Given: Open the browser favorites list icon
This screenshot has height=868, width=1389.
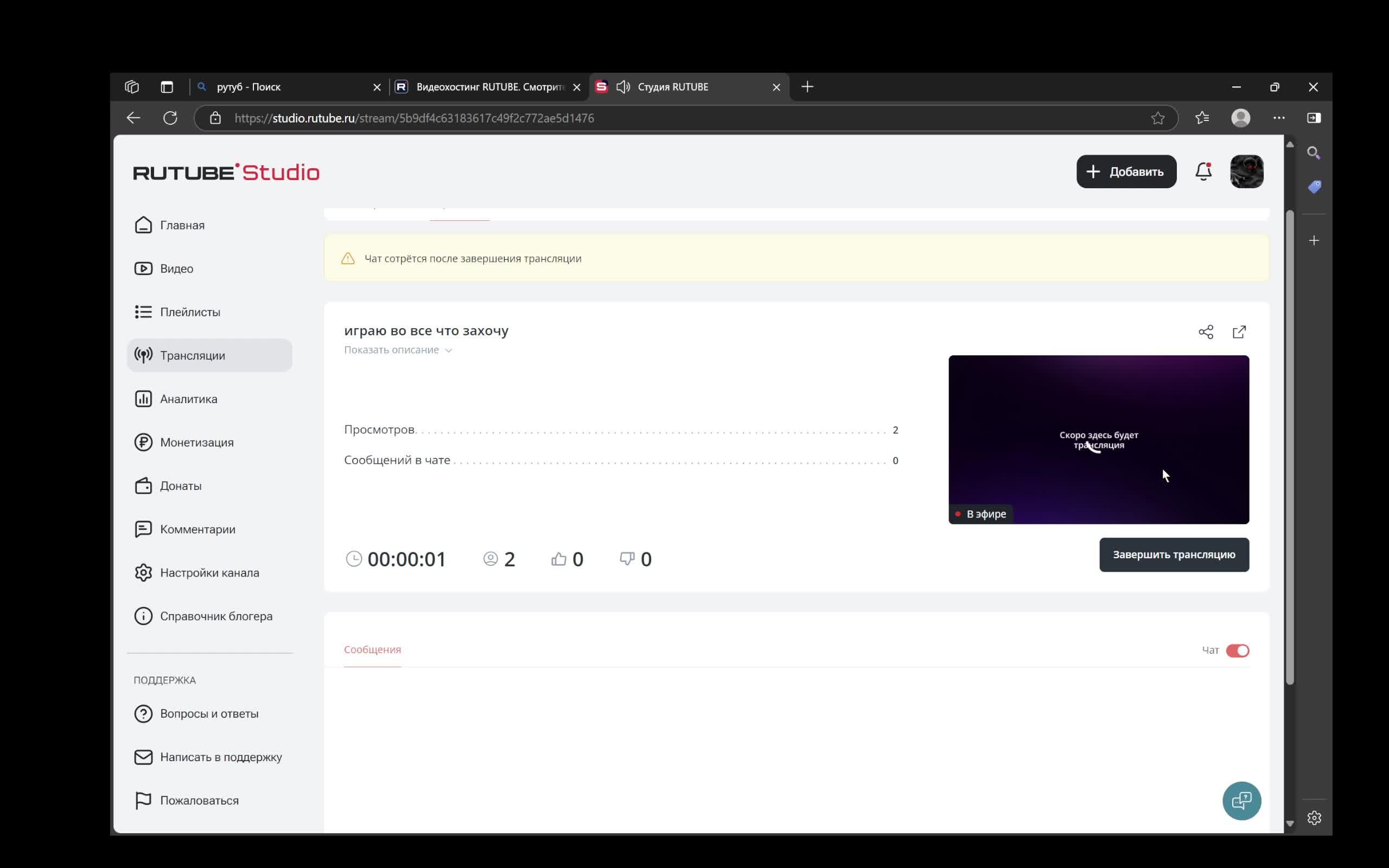Looking at the screenshot, I should click(1202, 118).
